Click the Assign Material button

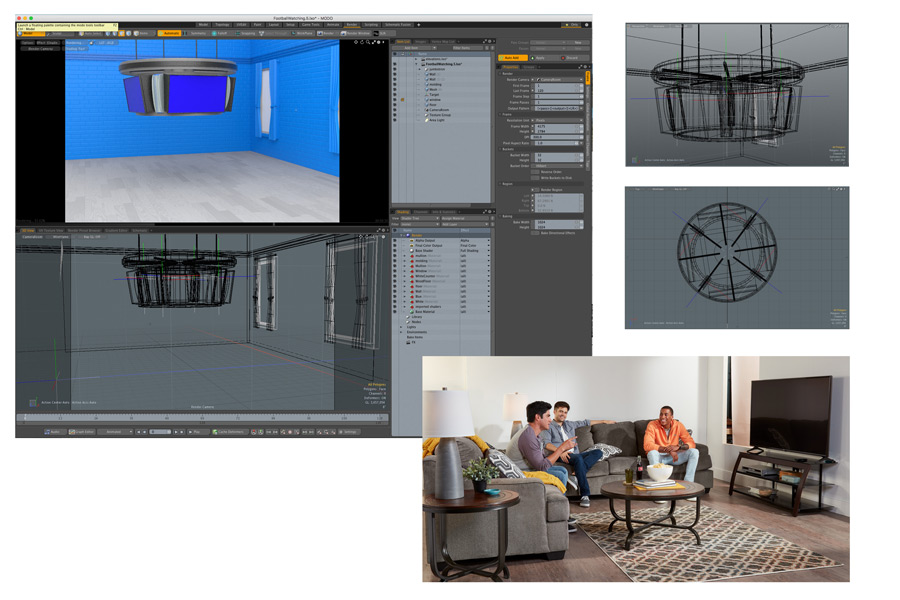pos(464,218)
